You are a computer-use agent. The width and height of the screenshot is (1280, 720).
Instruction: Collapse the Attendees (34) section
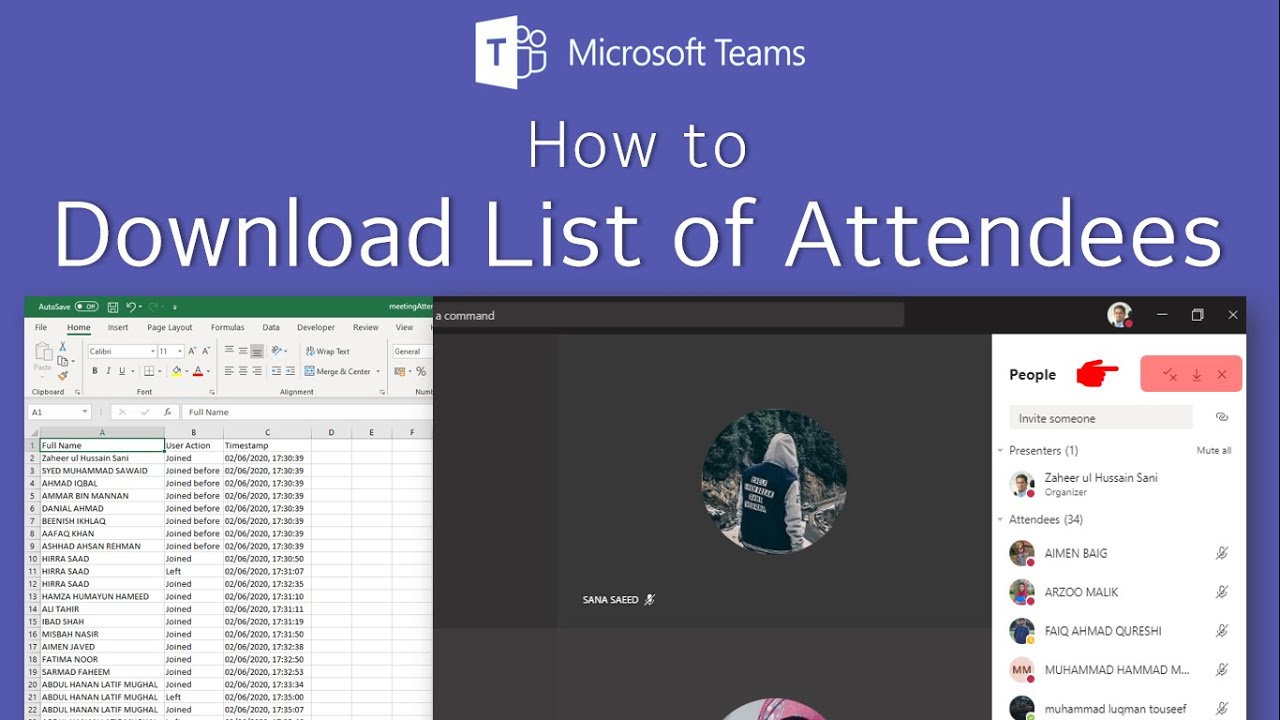point(1000,520)
